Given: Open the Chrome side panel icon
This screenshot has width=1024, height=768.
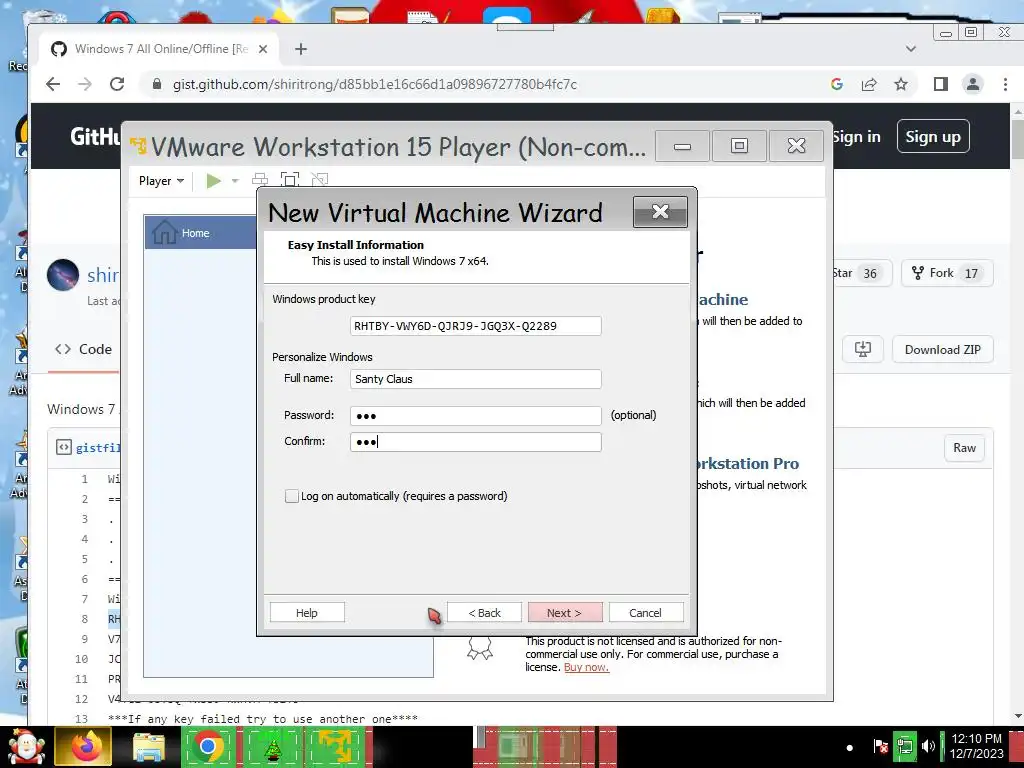Looking at the screenshot, I should 940,84.
